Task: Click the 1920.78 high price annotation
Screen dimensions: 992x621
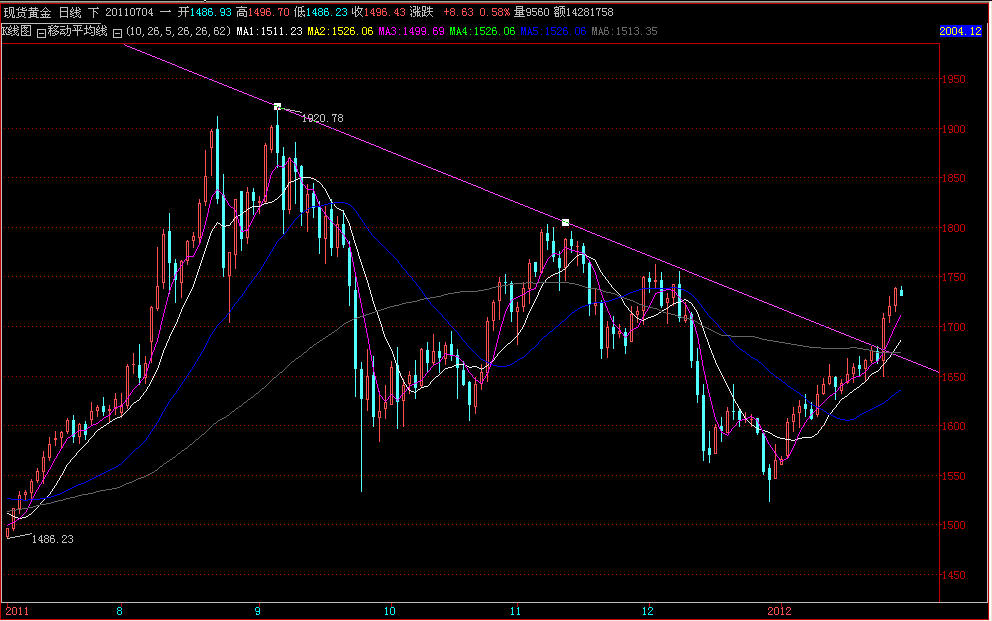Action: pos(323,118)
